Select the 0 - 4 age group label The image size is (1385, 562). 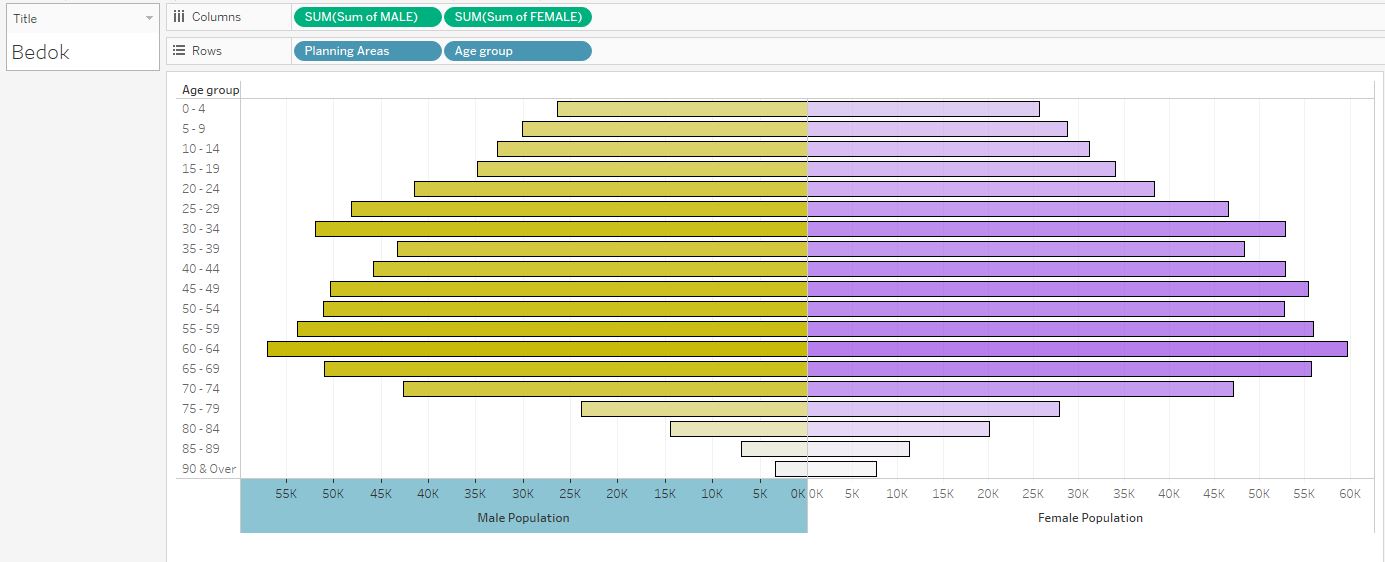pos(194,109)
